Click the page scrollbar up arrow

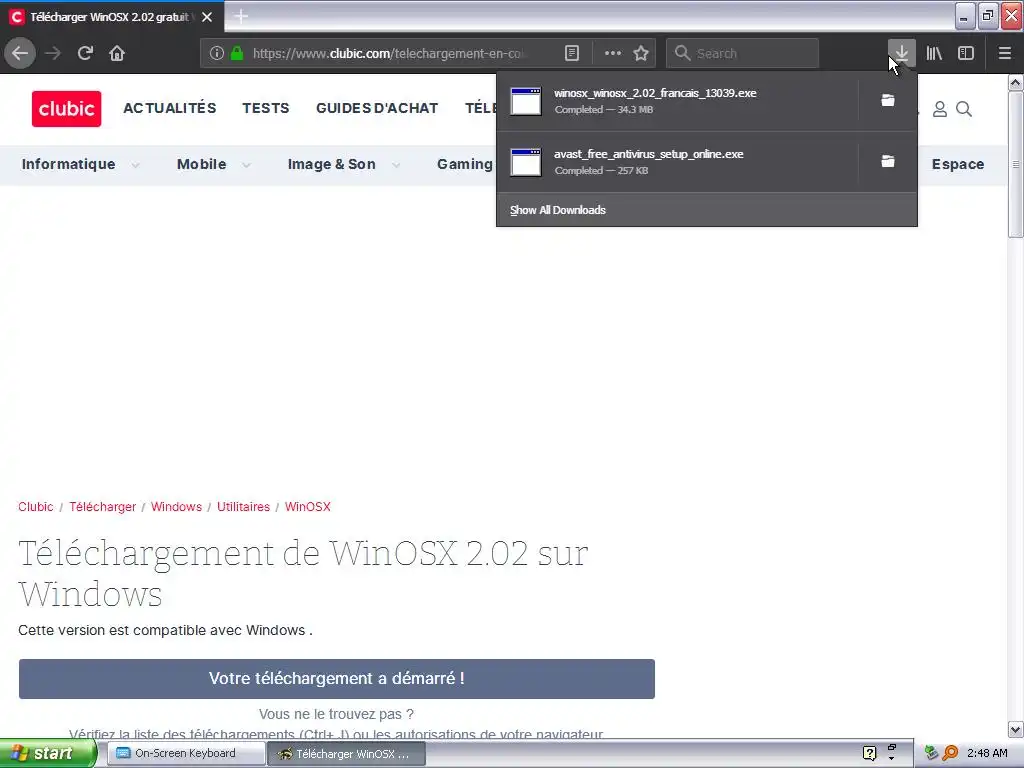pyautogui.click(x=1015, y=82)
